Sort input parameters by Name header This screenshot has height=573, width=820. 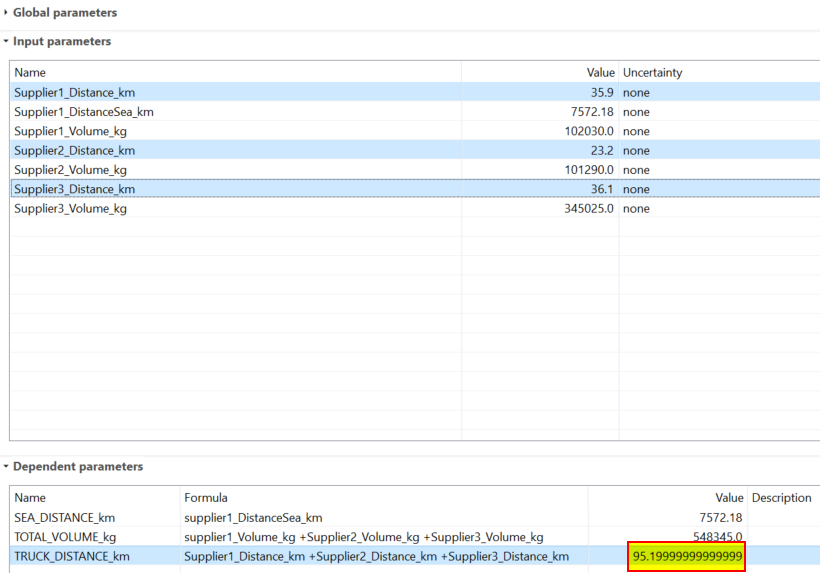30,73
